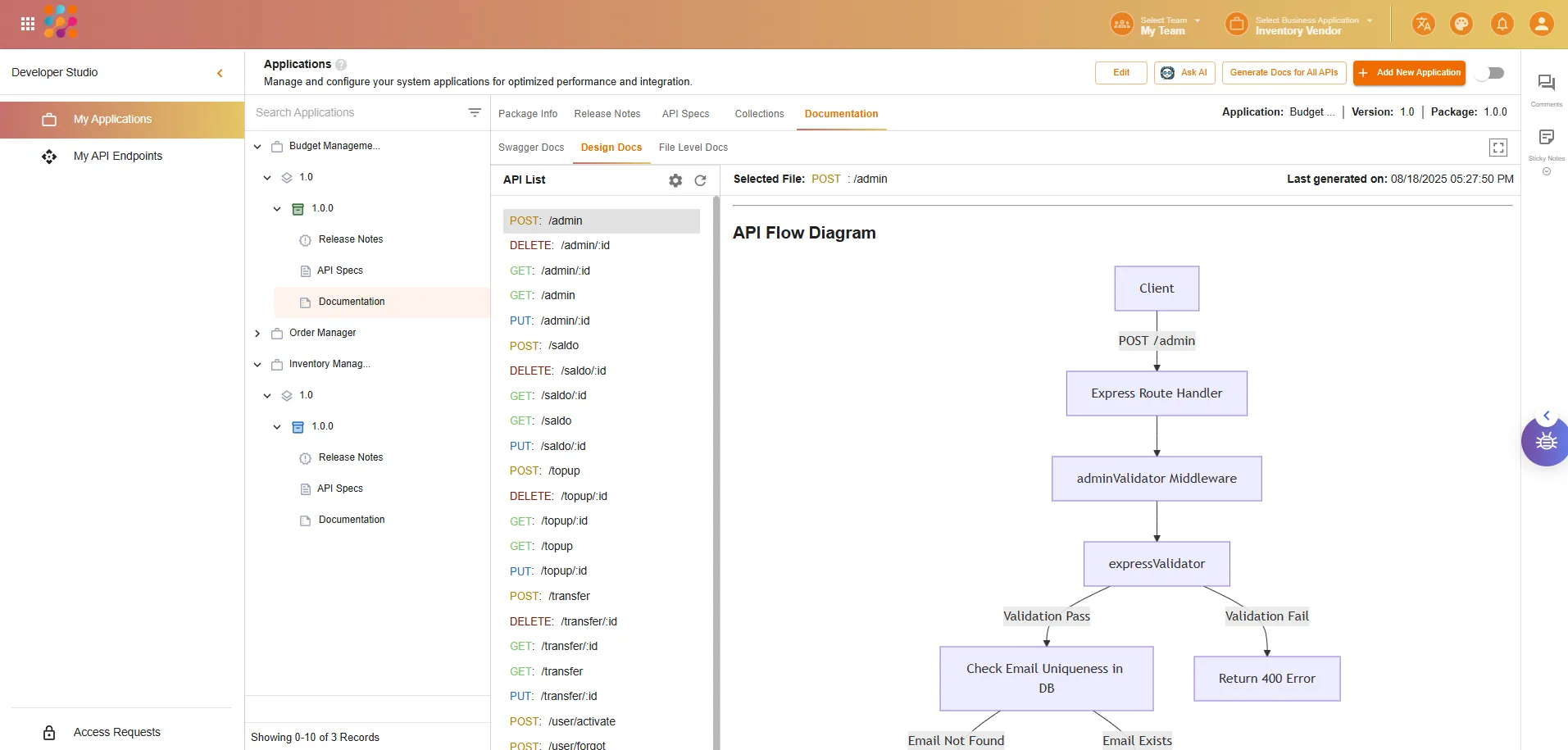Switch to the Collections tab
1568x750 pixels.
click(x=759, y=114)
